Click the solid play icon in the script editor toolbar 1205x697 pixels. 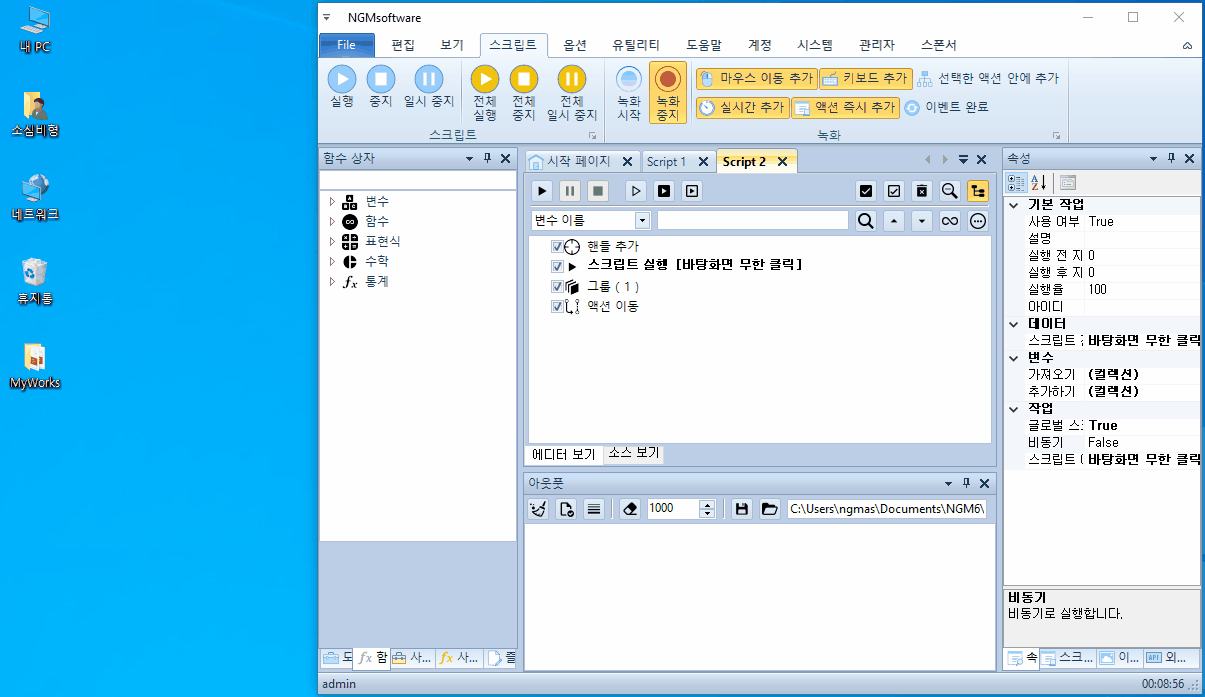tap(541, 190)
